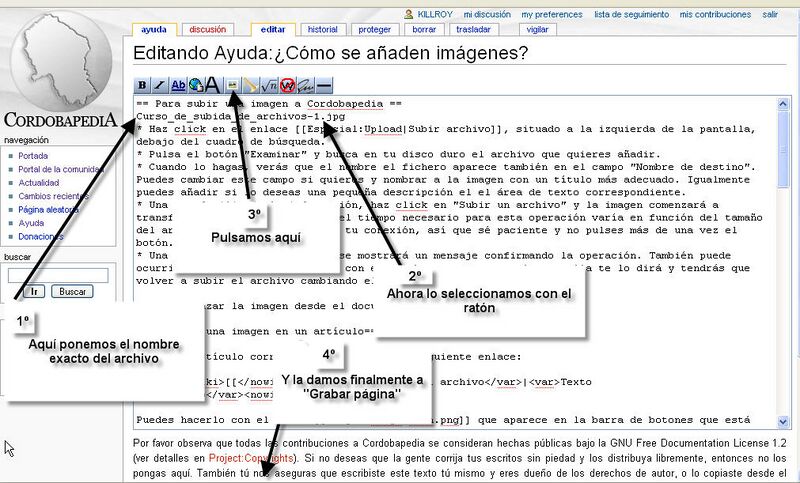The image size is (800, 483).
Task: Click the Cordobapedia logo
Action: point(61,69)
